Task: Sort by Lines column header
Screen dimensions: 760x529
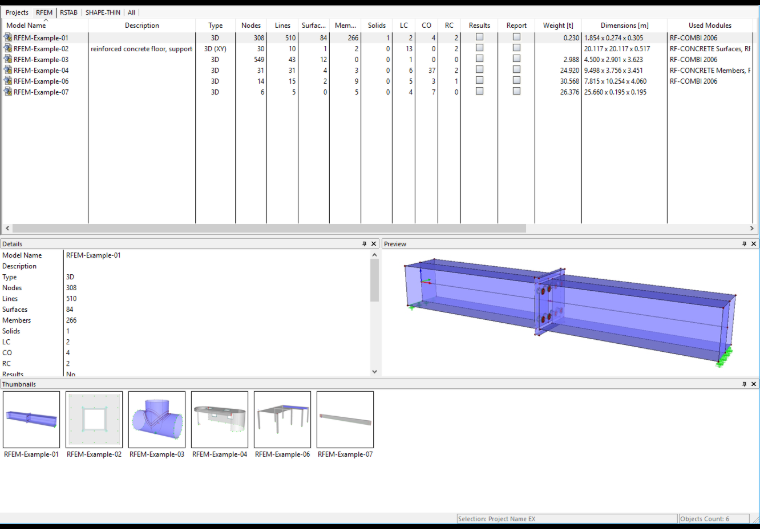Action: point(283,25)
